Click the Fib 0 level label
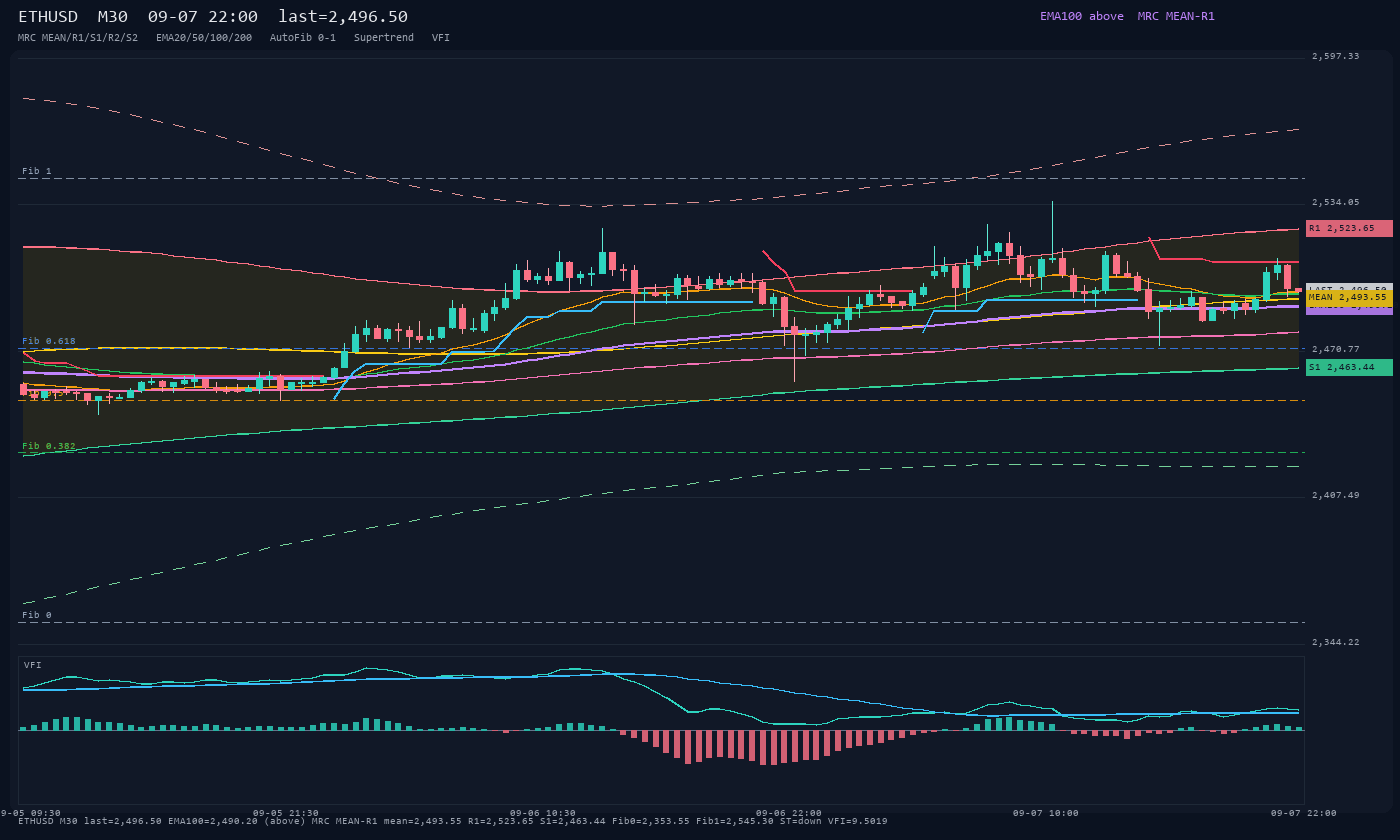Viewport: 1400px width, 840px height. pos(37,615)
